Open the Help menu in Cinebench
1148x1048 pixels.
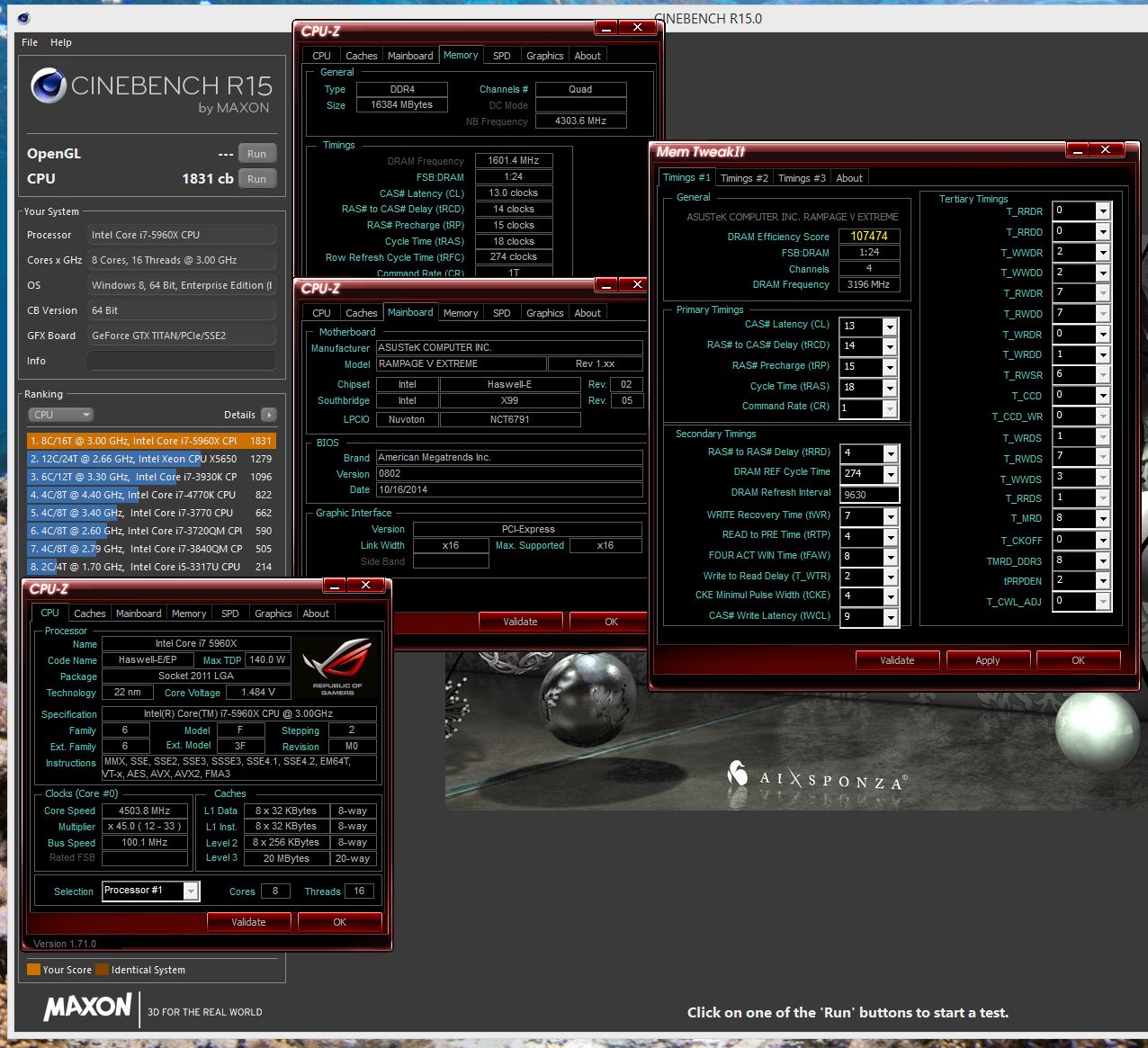61,42
